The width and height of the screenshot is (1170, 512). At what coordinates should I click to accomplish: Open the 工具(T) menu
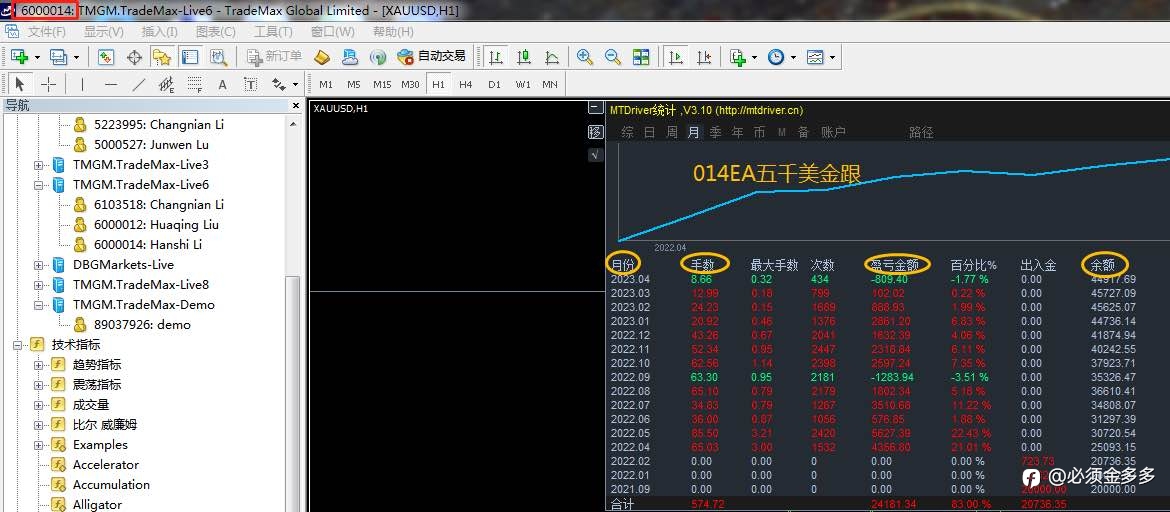(273, 32)
